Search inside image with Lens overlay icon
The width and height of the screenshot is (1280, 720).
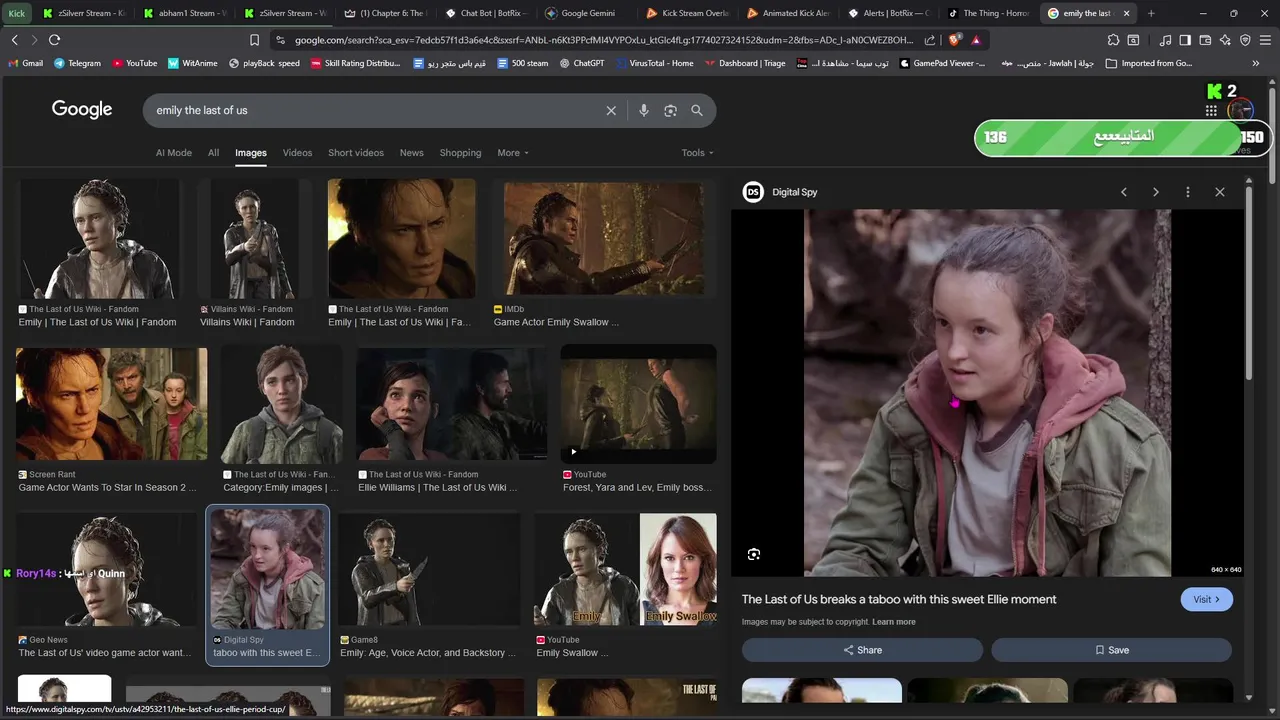754,554
